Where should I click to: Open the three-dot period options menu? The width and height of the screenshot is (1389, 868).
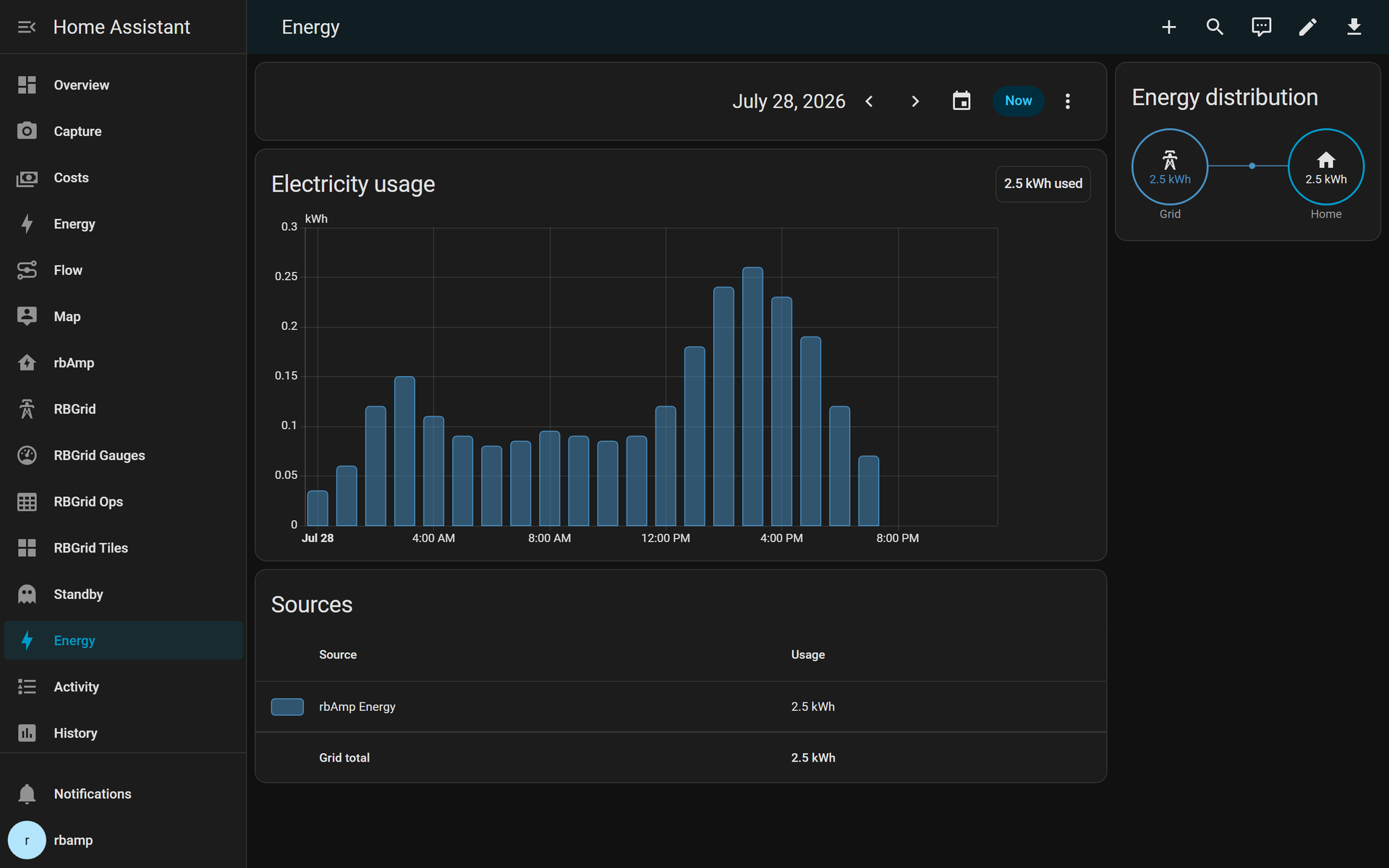[1068, 101]
